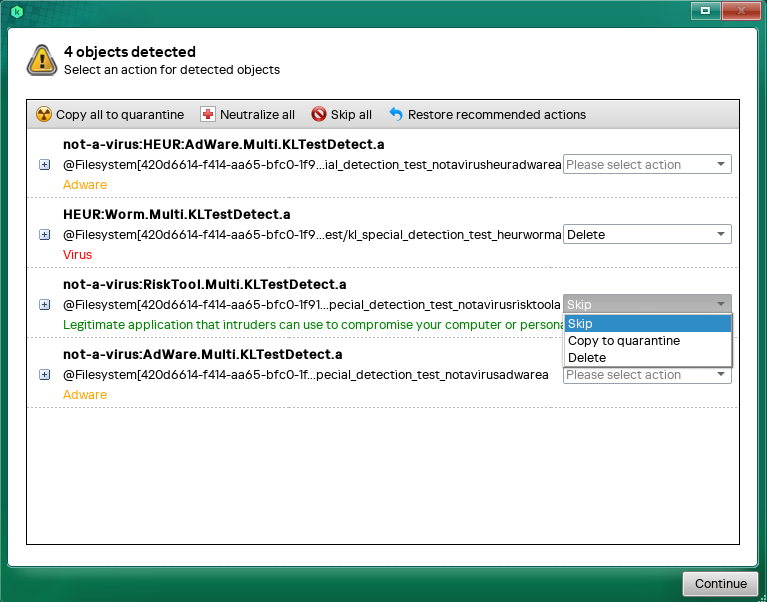The image size is (767, 602).
Task: Expand the RiskTool detection entry
Action: click(x=44, y=305)
